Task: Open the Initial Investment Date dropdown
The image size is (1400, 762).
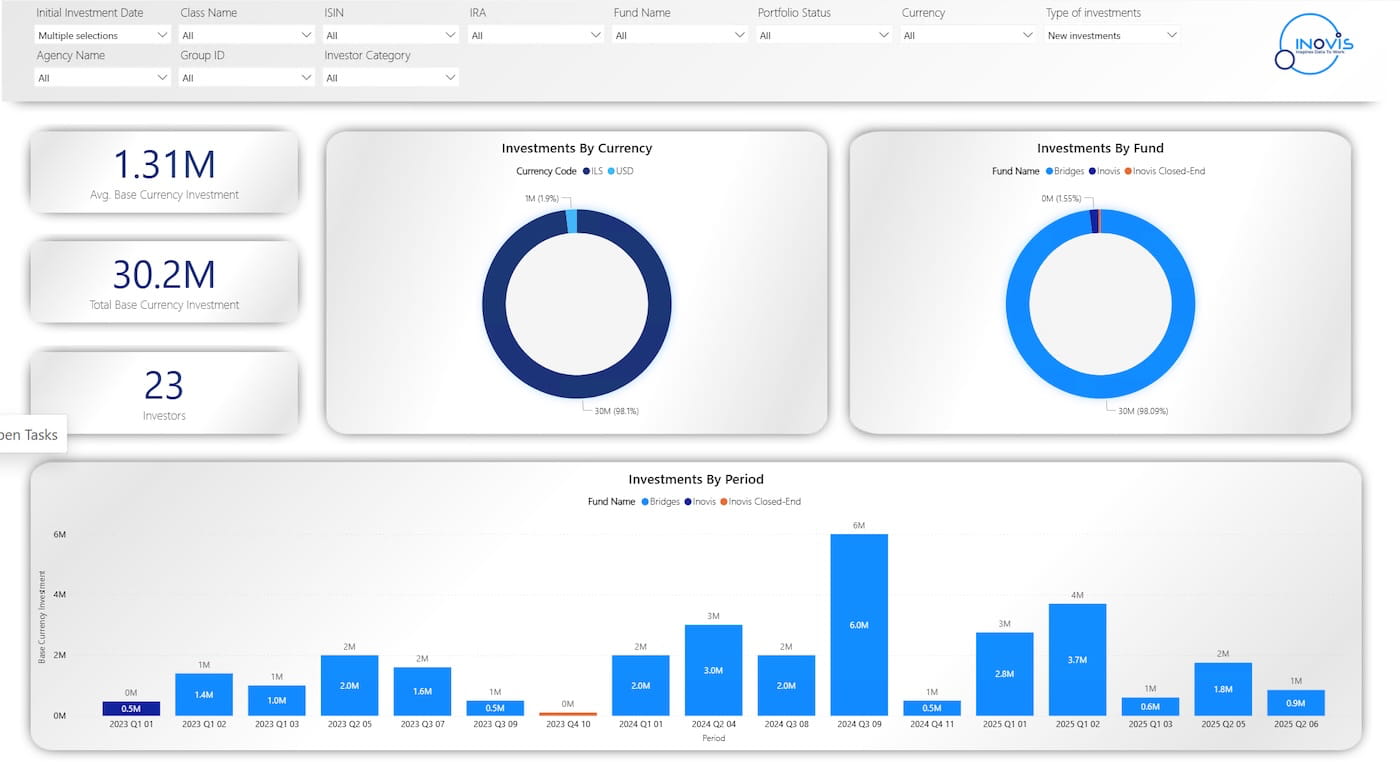Action: 102,35
